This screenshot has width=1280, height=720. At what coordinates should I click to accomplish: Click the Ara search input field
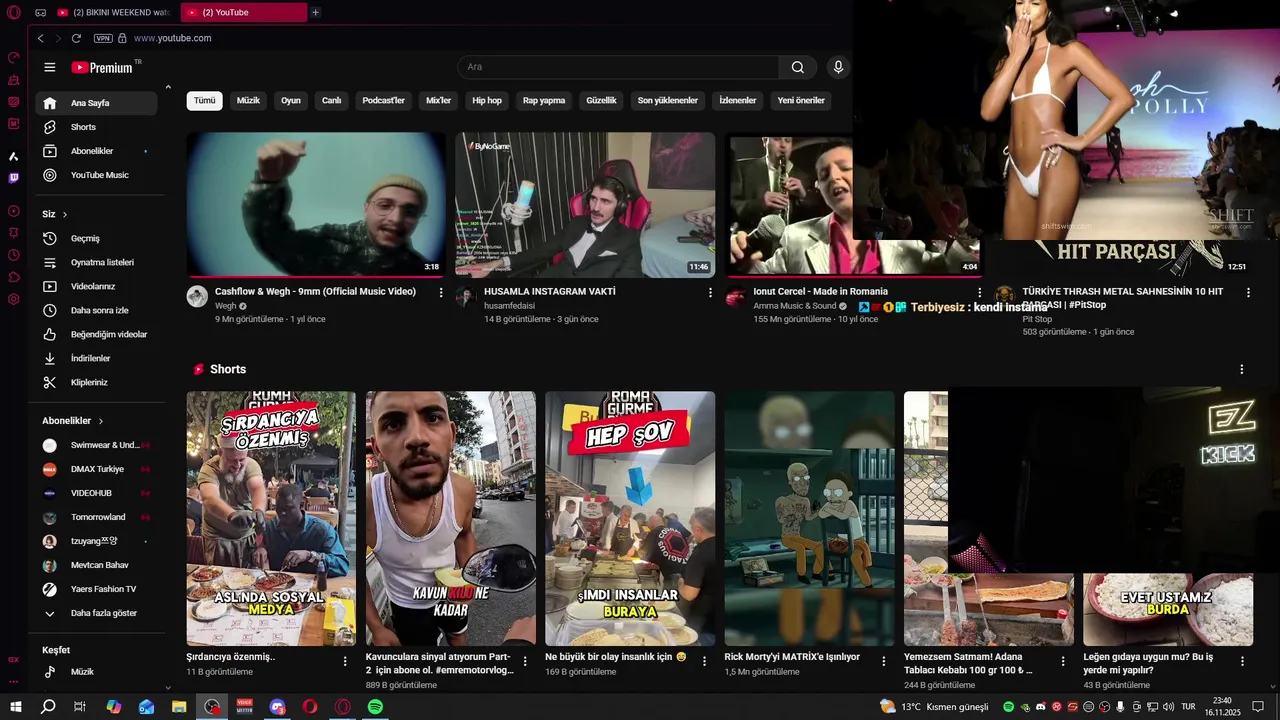tap(618, 67)
